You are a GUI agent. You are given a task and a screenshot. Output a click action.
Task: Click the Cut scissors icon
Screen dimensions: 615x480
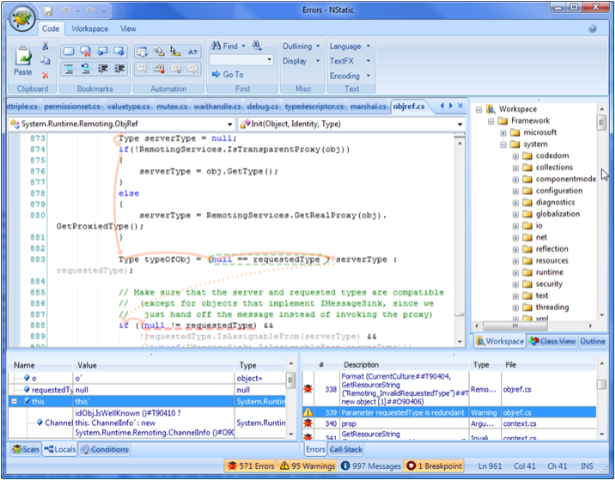pos(45,46)
